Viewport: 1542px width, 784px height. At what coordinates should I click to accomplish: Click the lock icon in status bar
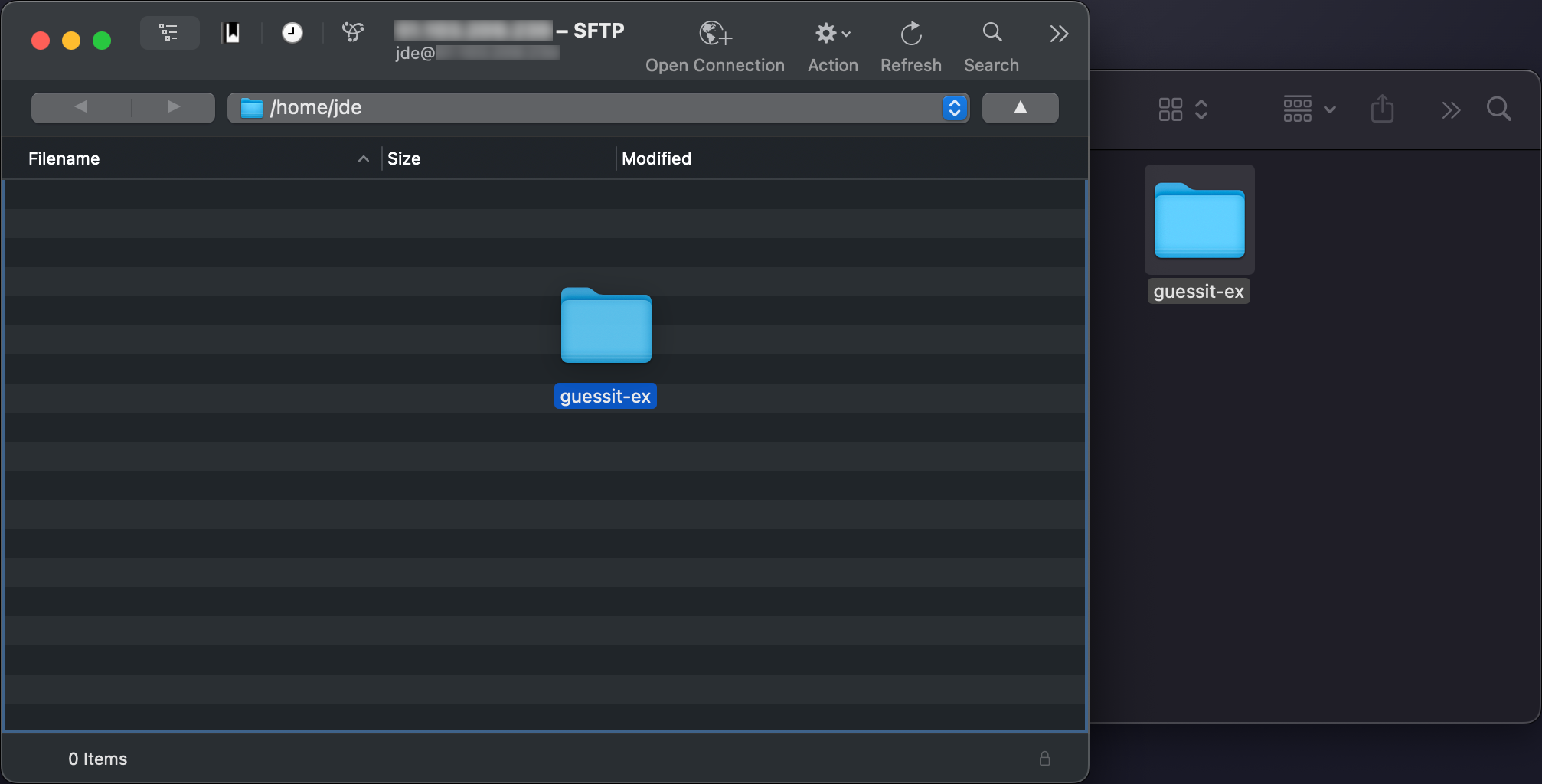(1044, 759)
